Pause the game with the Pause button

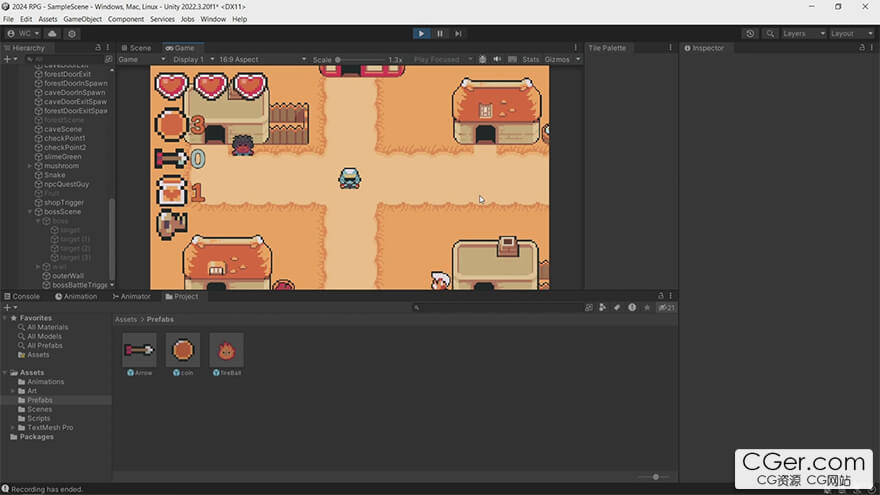tap(440, 34)
